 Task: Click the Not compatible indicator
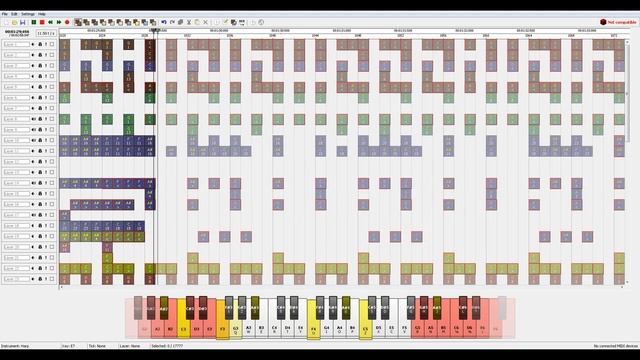click(618, 22)
